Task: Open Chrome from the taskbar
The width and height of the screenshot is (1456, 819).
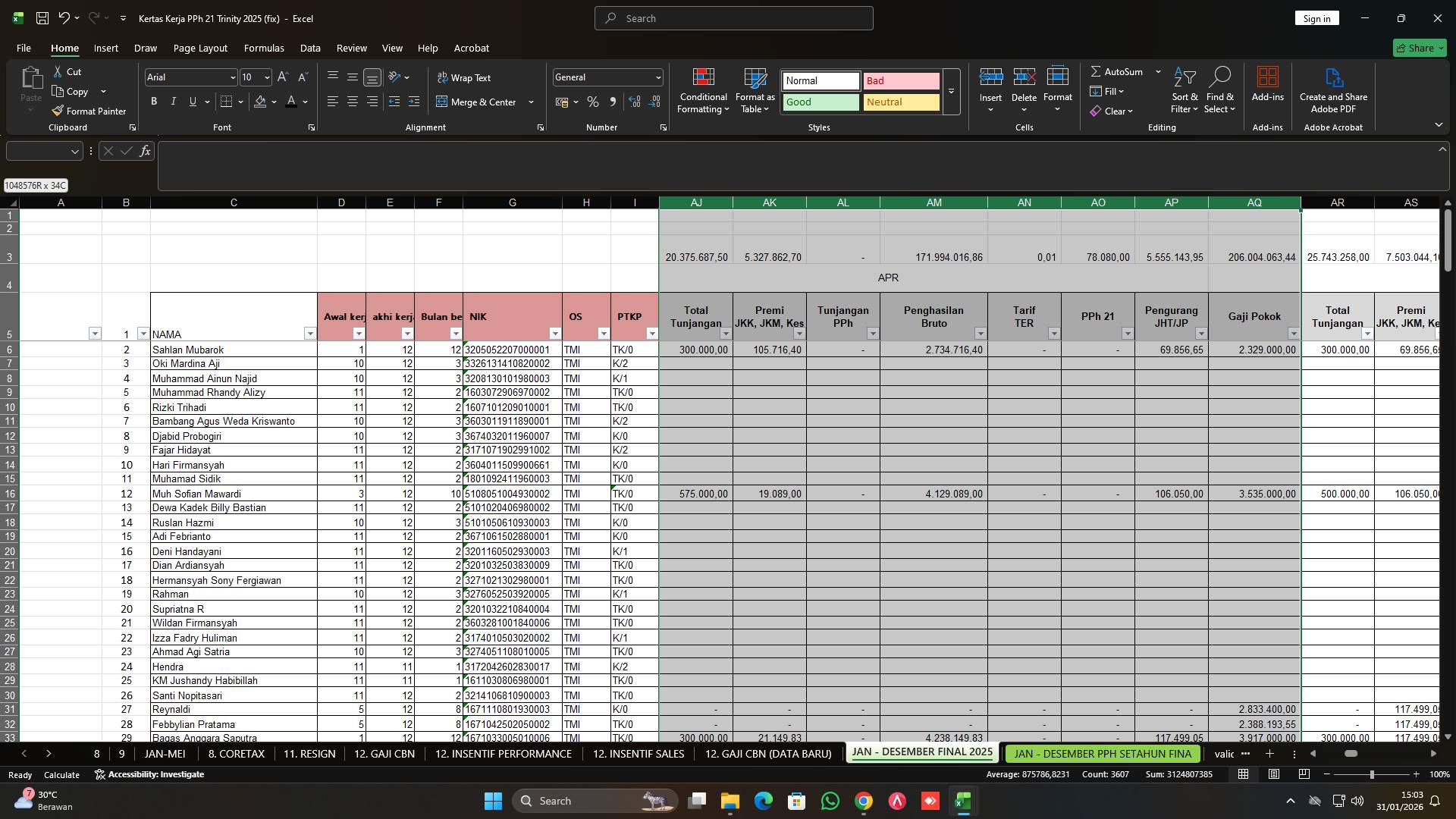Action: click(x=864, y=801)
